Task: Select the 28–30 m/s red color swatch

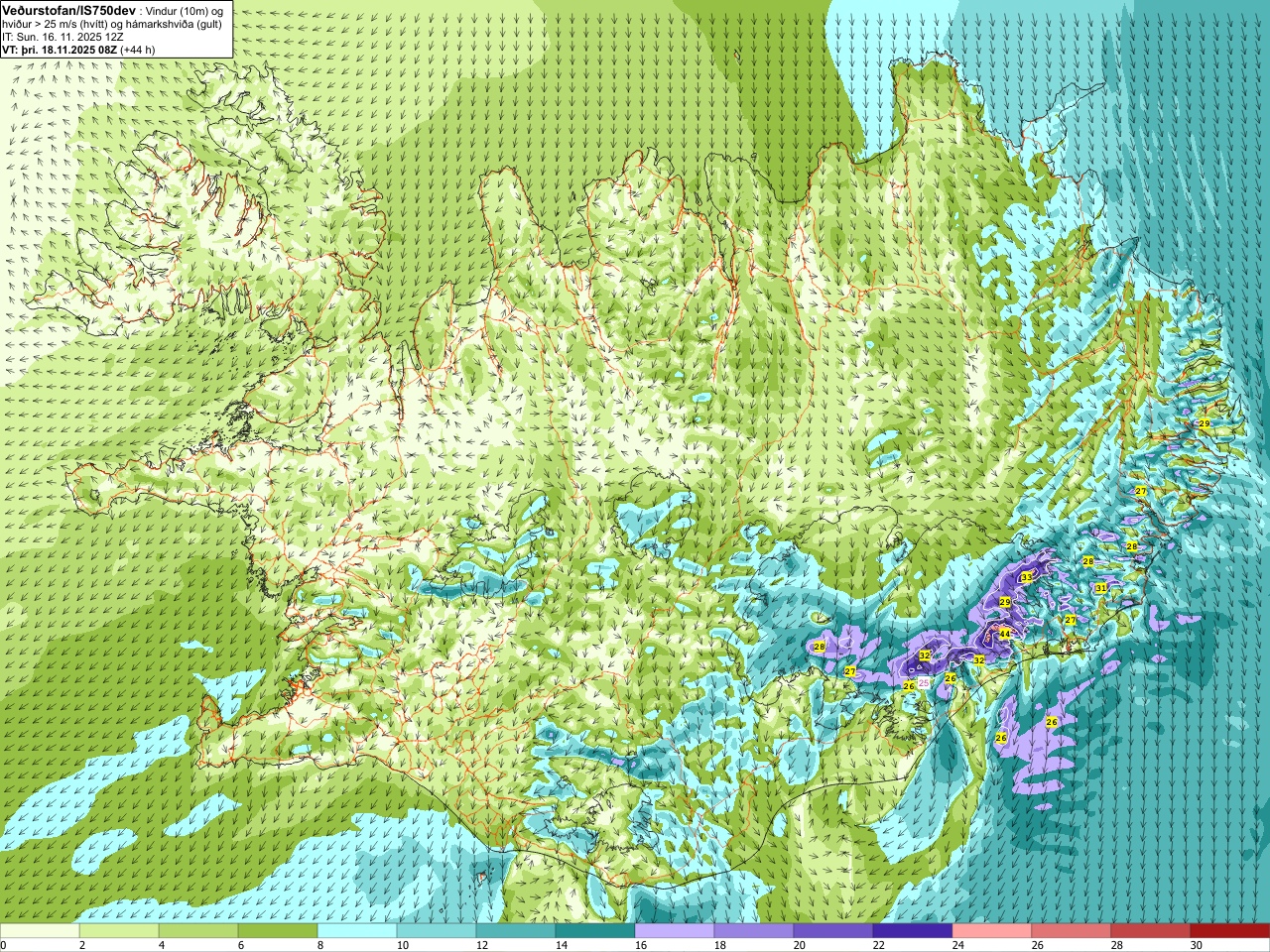Action: [x=1151, y=931]
